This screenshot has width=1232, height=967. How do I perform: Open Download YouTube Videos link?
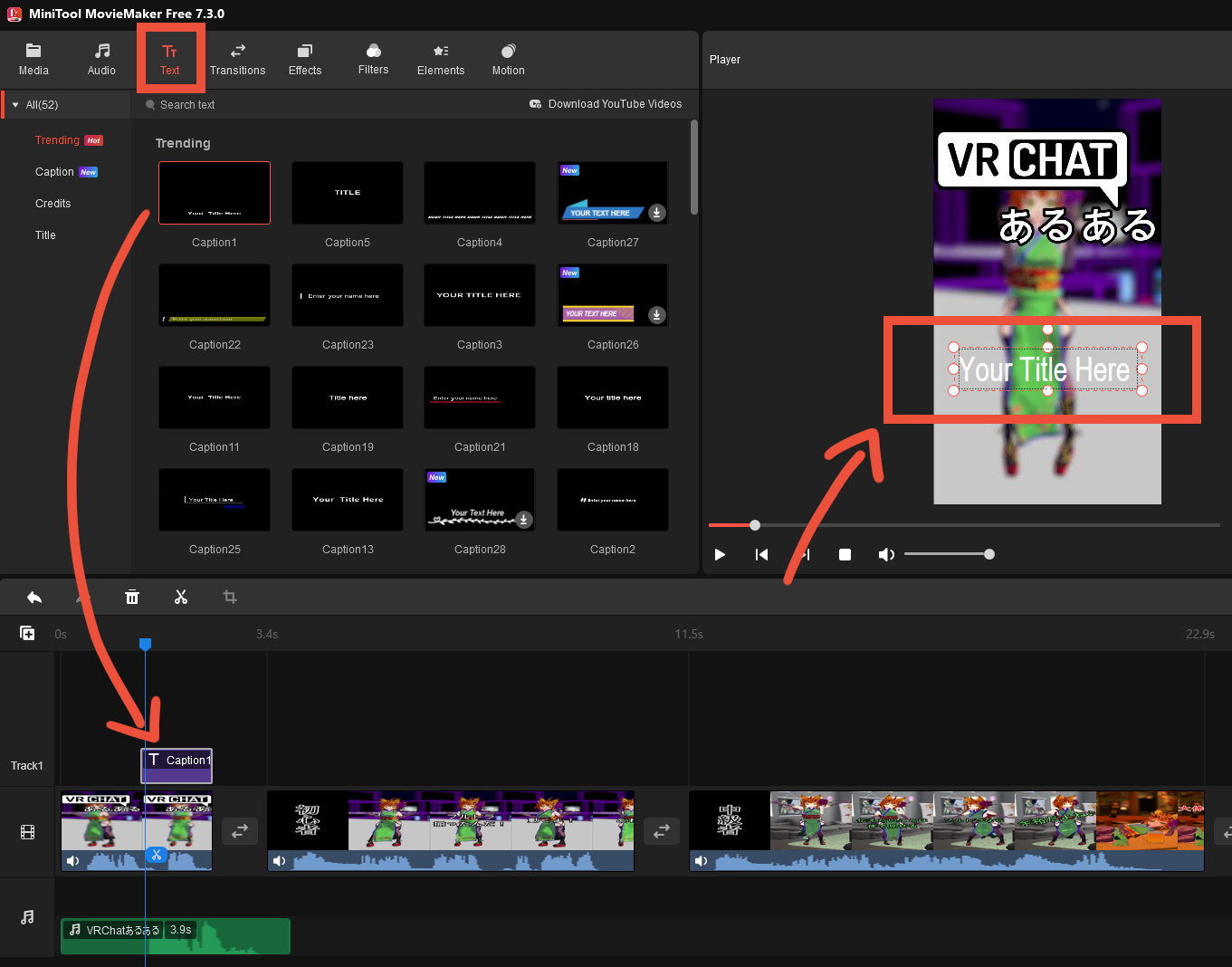pyautogui.click(x=606, y=104)
